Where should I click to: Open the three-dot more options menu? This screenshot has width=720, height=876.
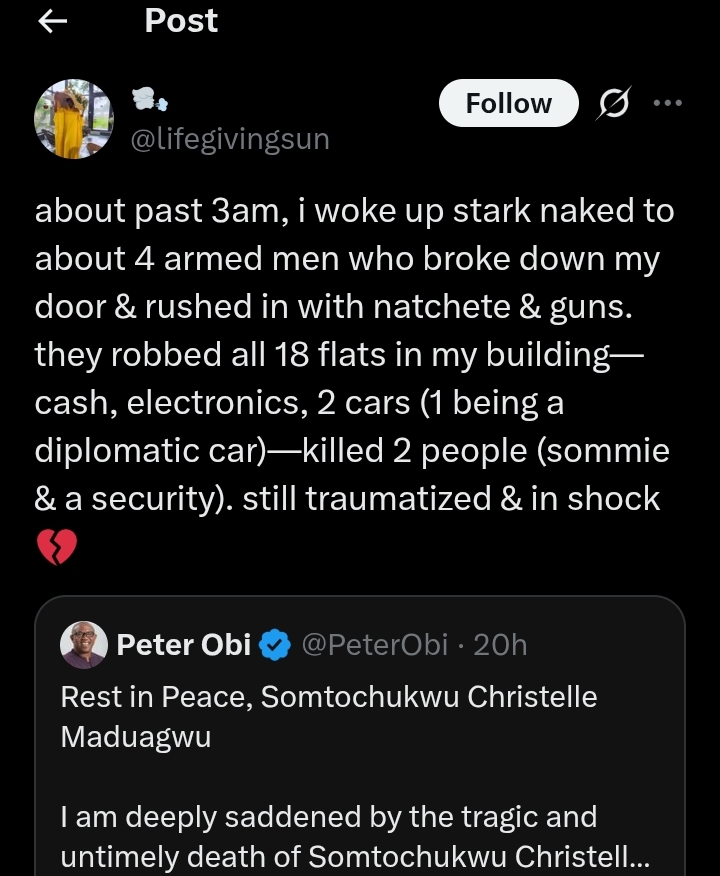pos(667,103)
